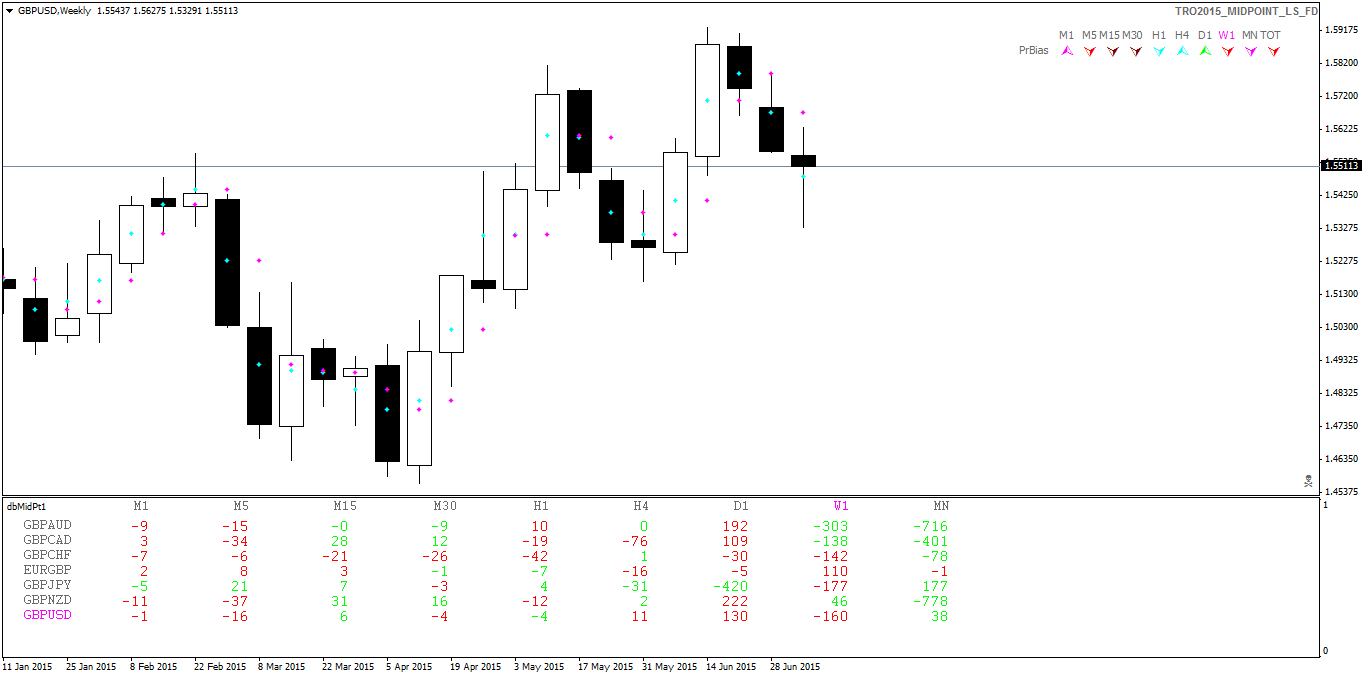This screenshot has height=675, width=1362.
Task: Click GBPNZD MN value -778
Action: pos(930,601)
